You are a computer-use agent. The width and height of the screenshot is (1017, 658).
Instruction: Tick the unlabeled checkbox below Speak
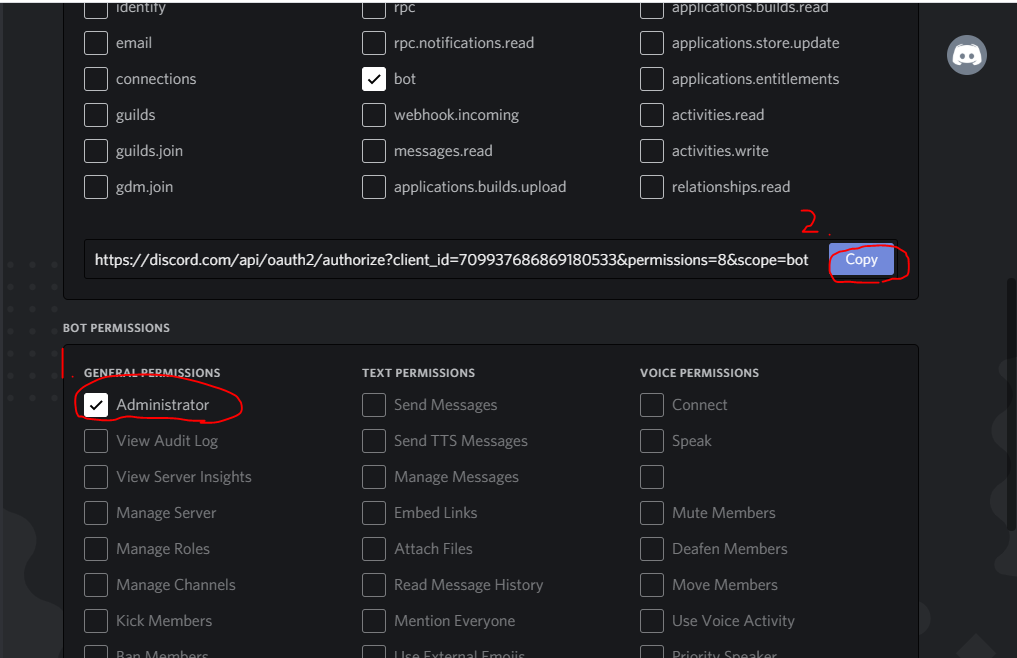652,477
